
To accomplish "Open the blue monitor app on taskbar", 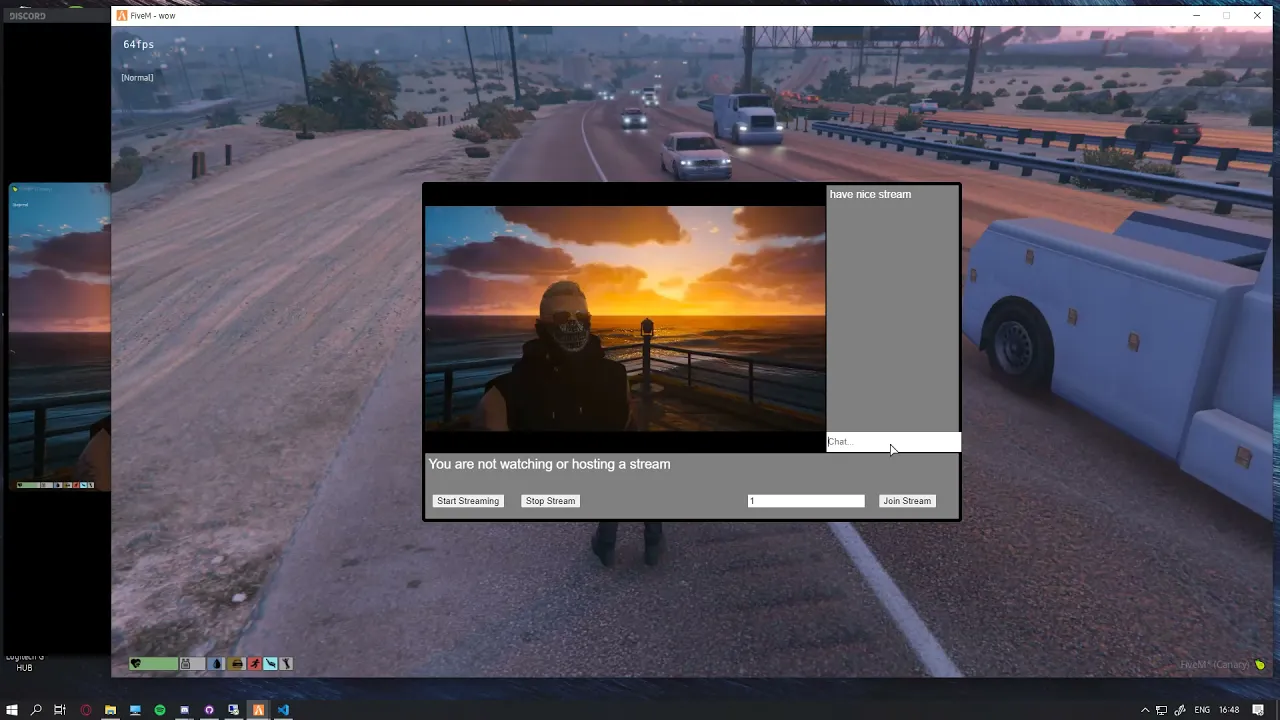I will [135, 710].
